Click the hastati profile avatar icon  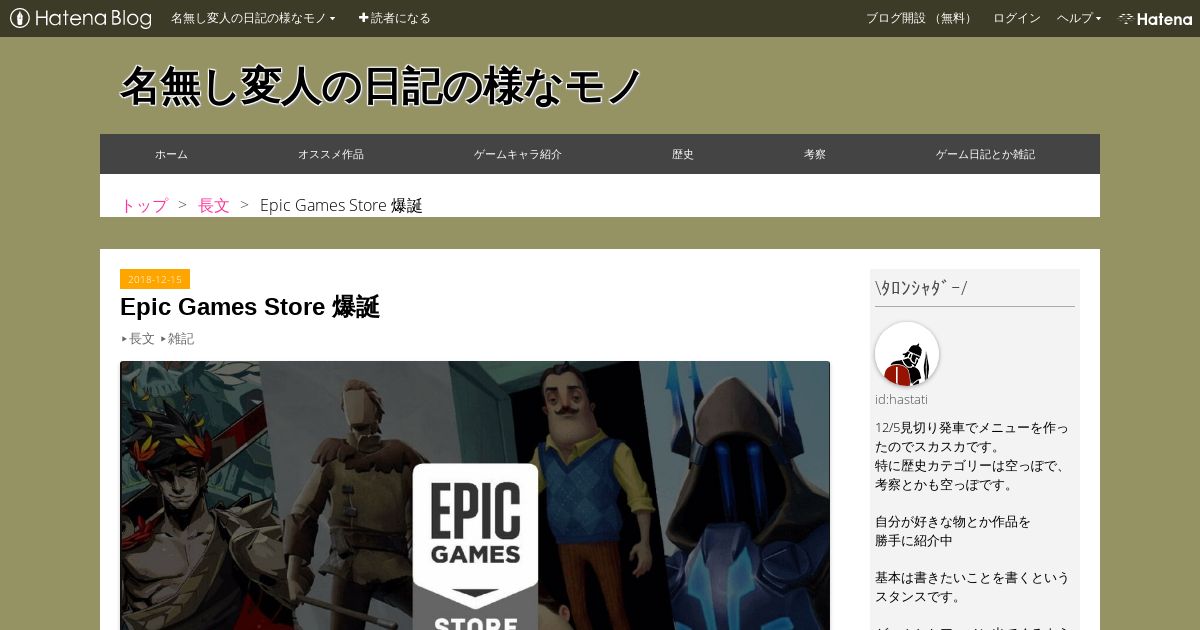[907, 354]
